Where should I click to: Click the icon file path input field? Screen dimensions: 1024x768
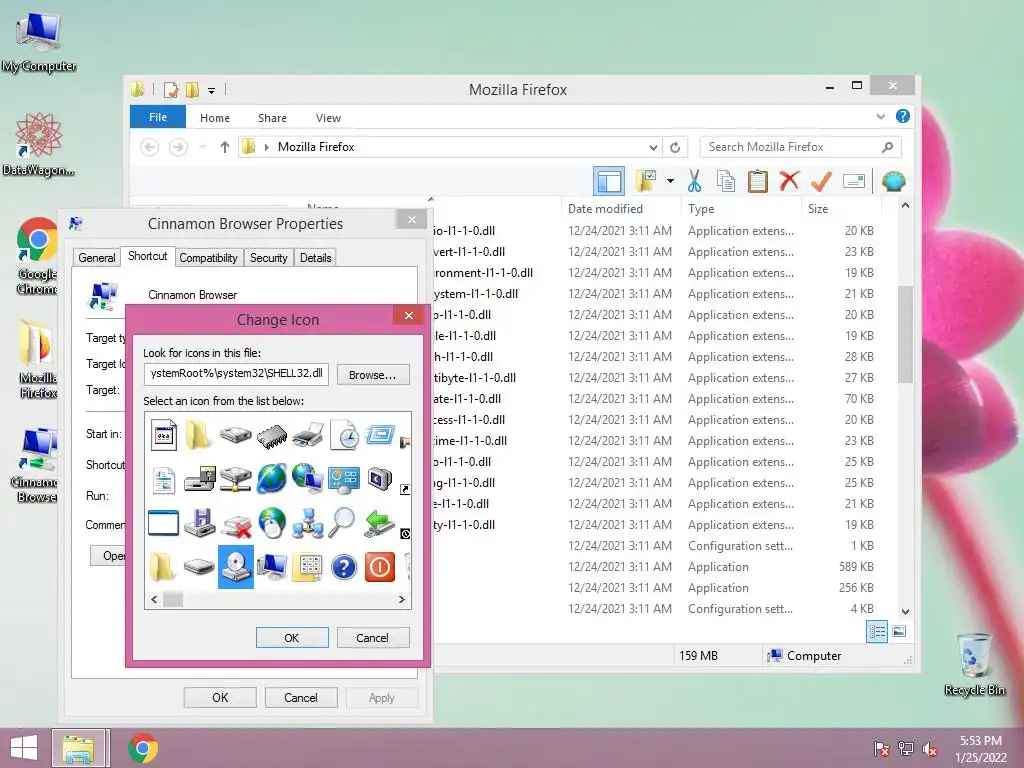pos(236,374)
